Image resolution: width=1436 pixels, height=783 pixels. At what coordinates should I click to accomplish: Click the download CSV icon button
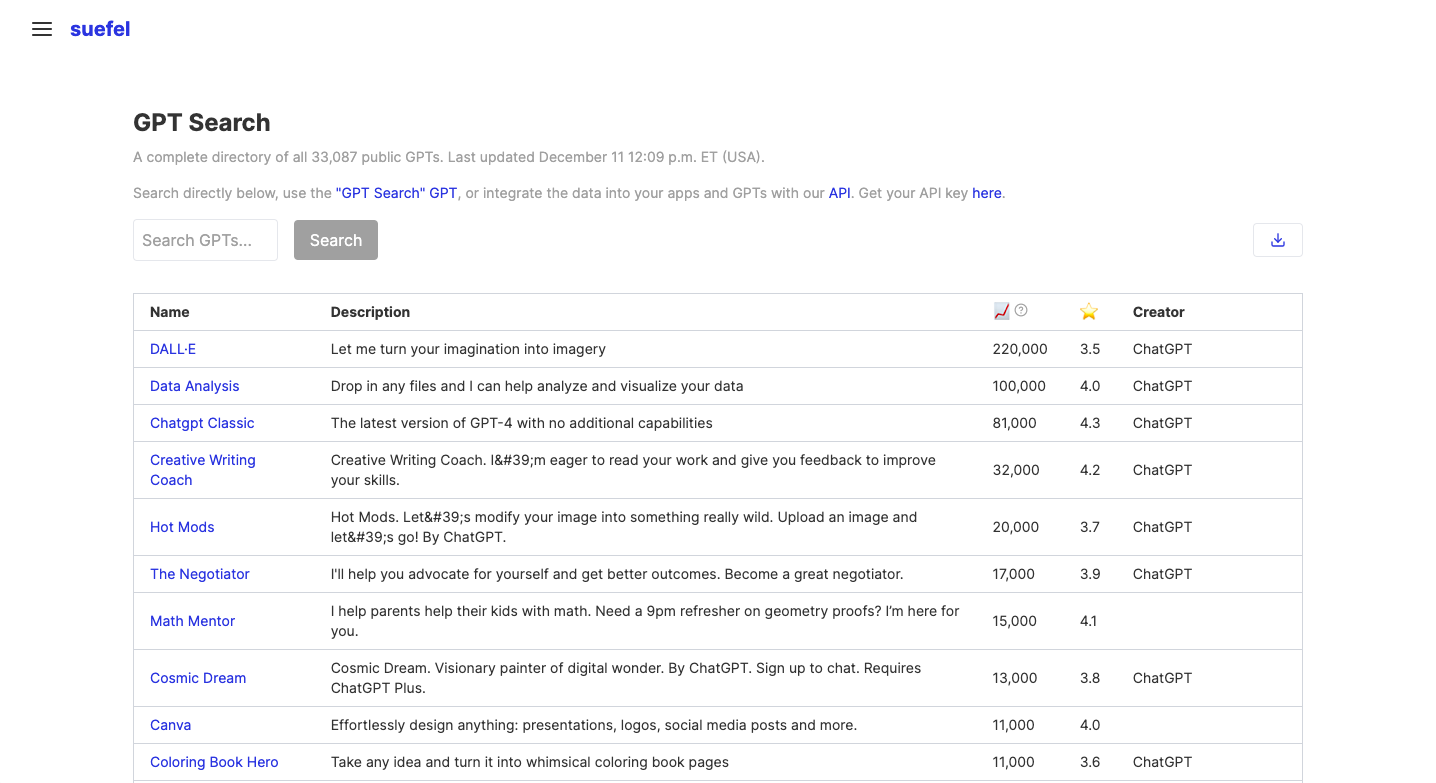(1277, 240)
